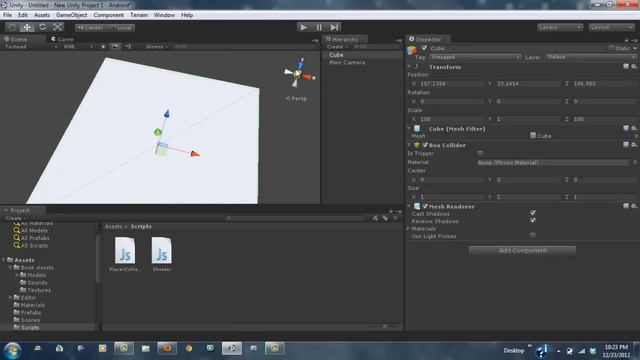Image resolution: width=640 pixels, height=360 pixels.
Task: Toggle the Mesh Renderer enabled checkbox
Action: (425, 207)
